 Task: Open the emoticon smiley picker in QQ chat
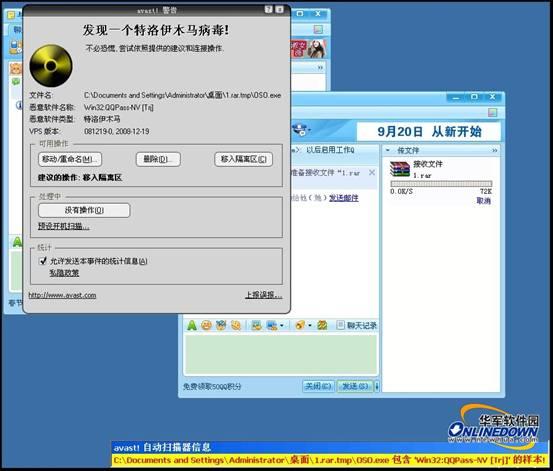[x=206, y=325]
